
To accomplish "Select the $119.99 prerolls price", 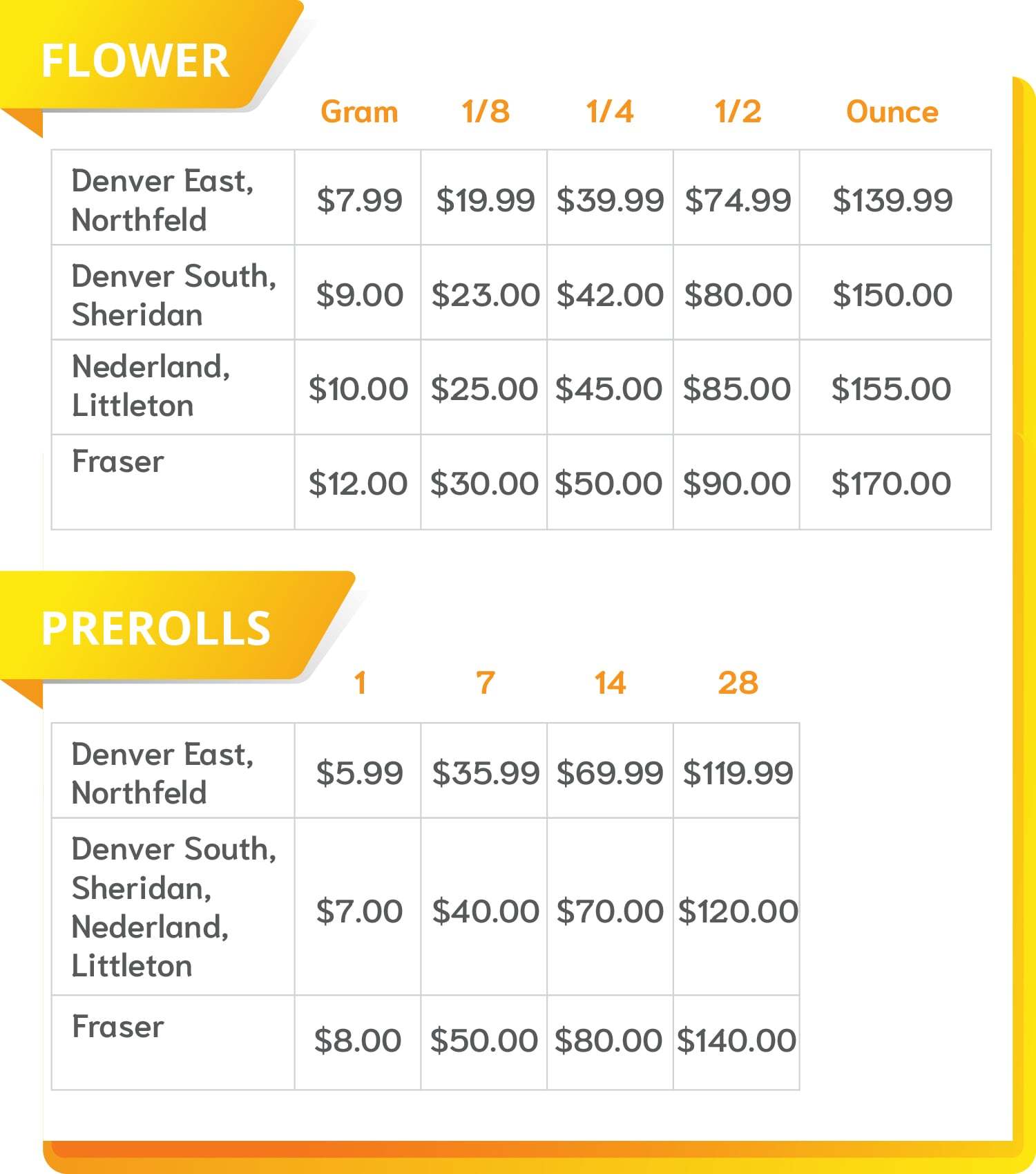I will click(738, 773).
